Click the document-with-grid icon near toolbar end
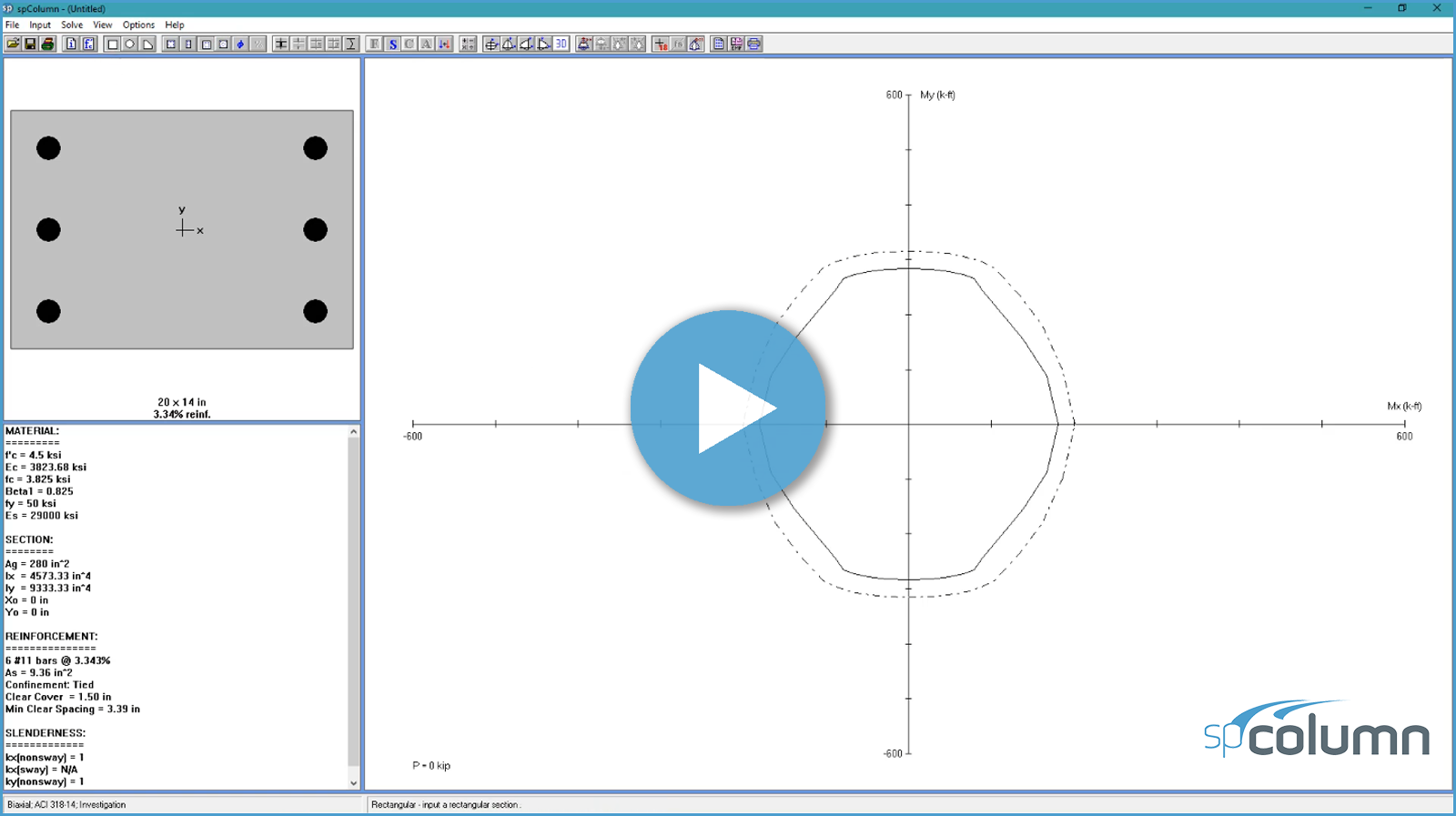This screenshot has width=1456, height=816. click(x=719, y=44)
